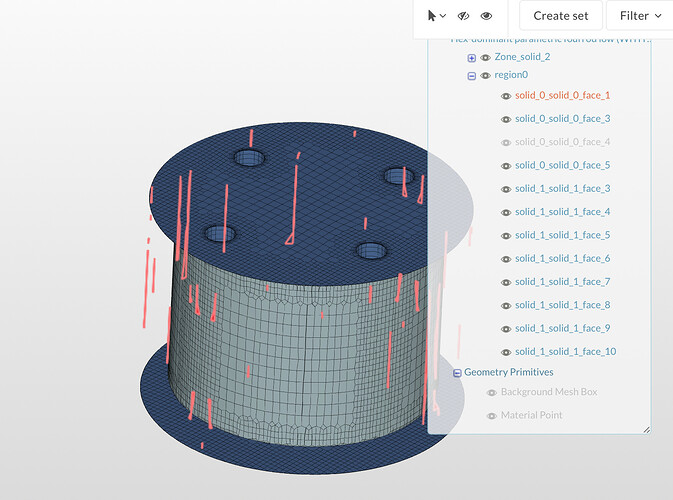Click the Create set button
Image resolution: width=673 pixels, height=500 pixels.
click(x=560, y=16)
